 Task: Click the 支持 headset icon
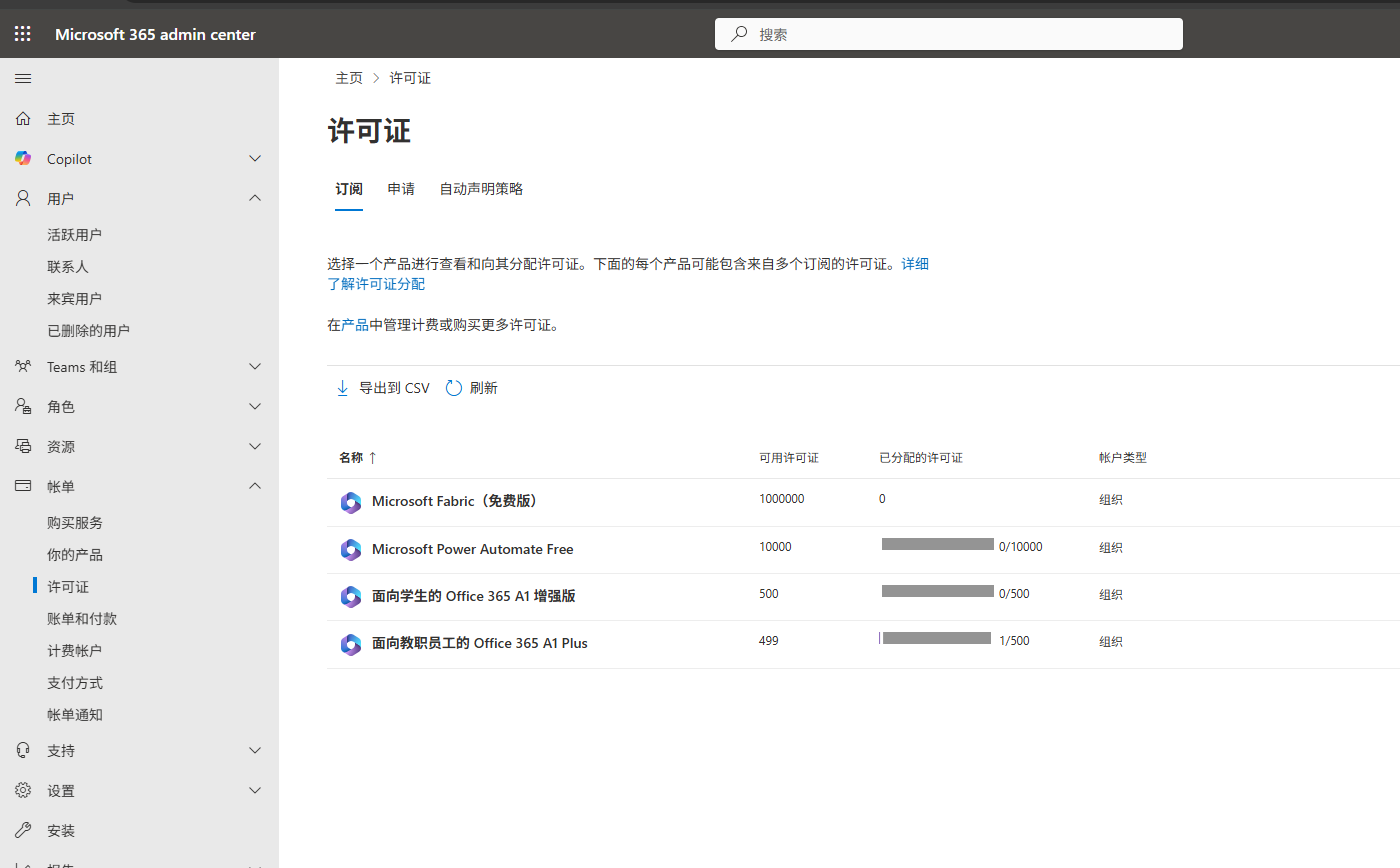23,751
